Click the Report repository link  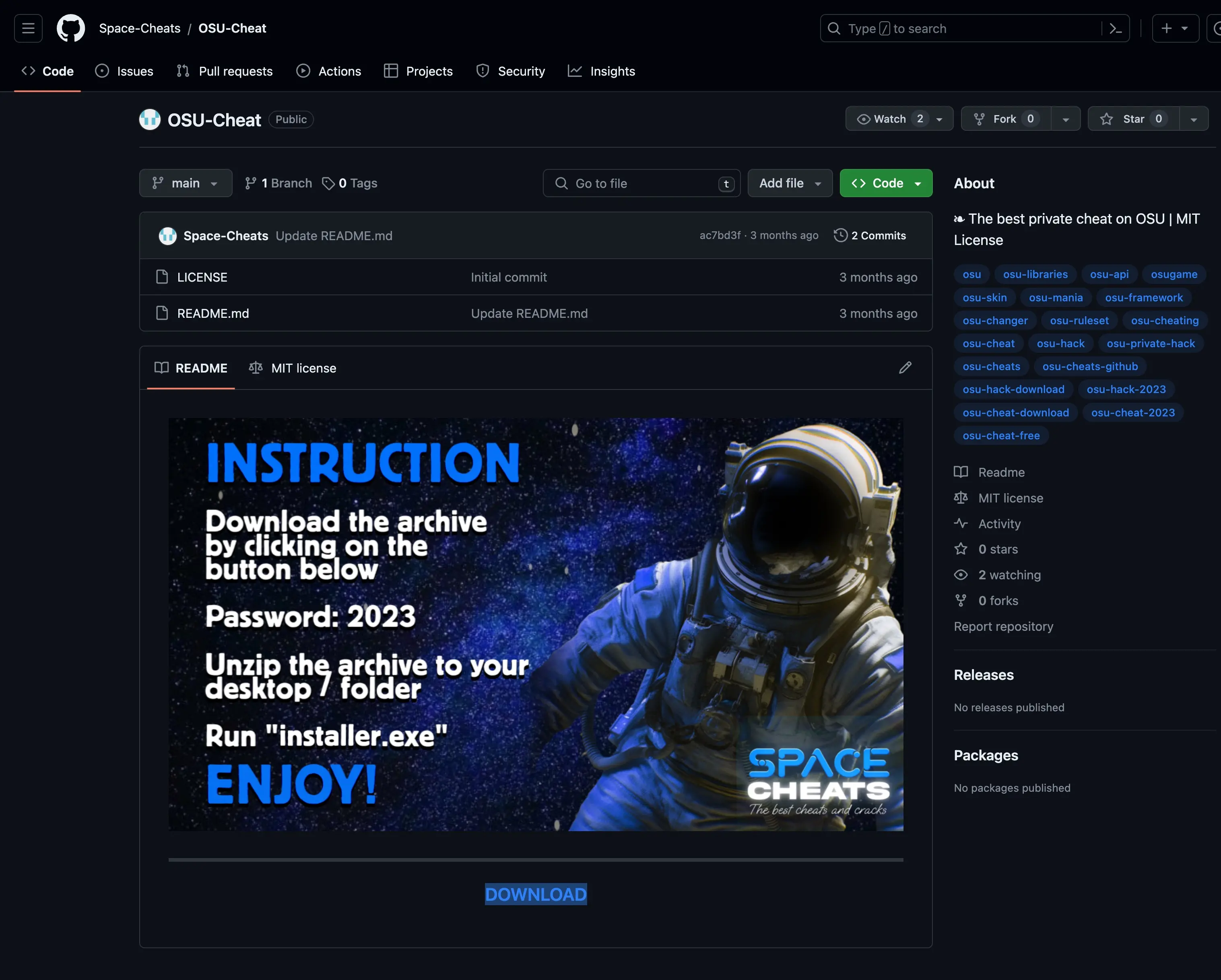[1003, 626]
